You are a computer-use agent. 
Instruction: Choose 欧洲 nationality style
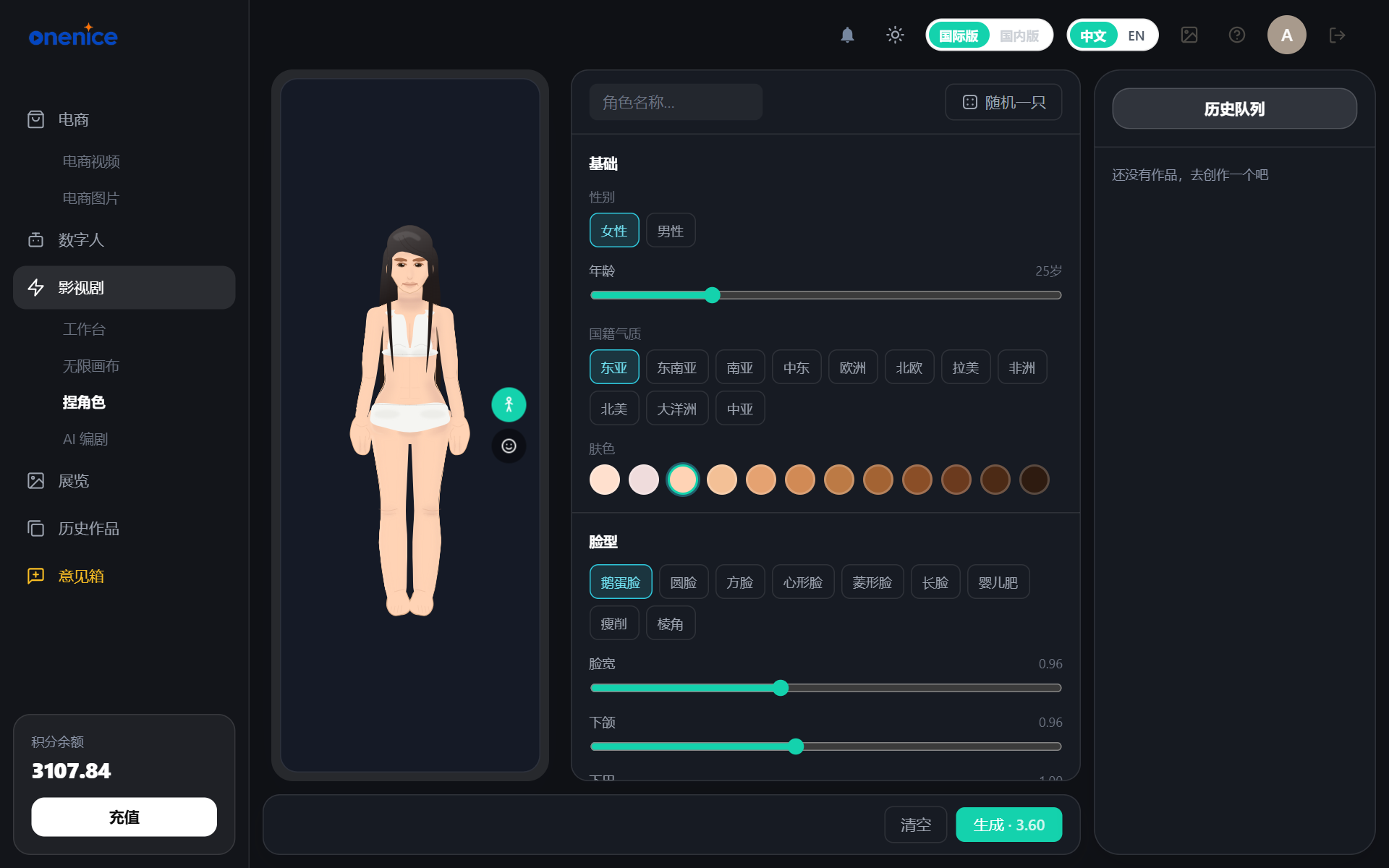853,367
